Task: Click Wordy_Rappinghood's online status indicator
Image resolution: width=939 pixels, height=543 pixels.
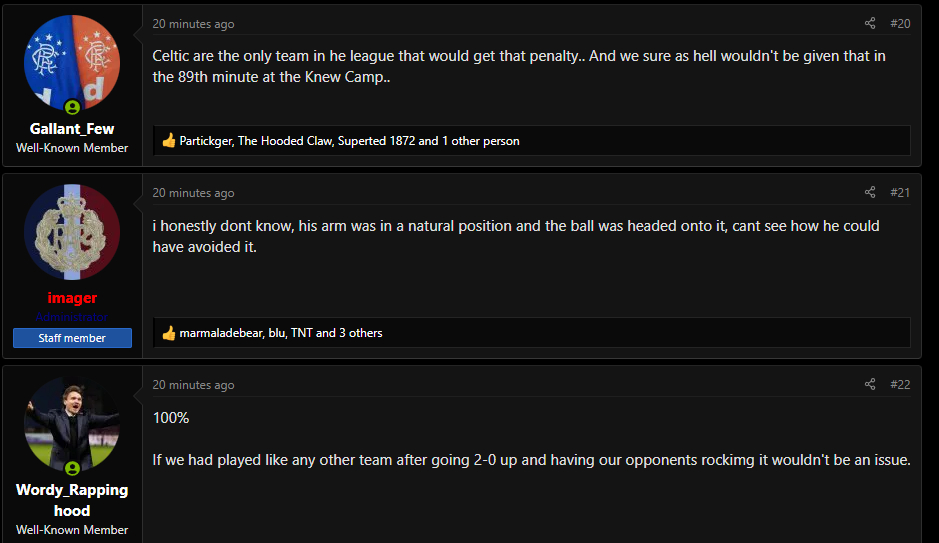Action: tap(72, 468)
